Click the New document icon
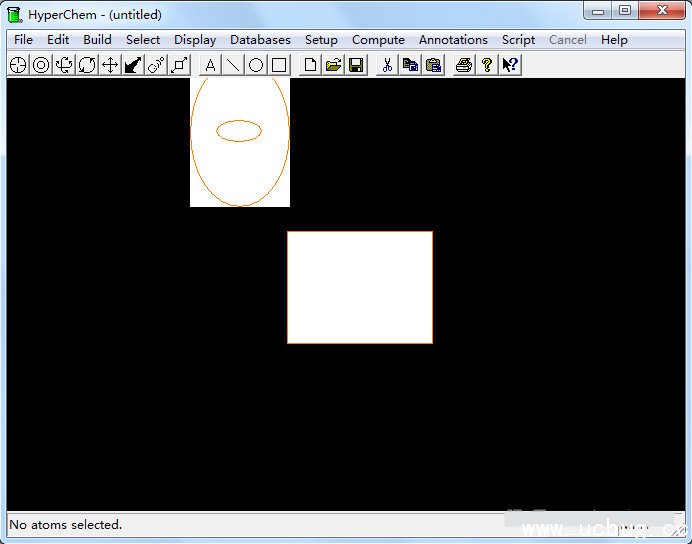 tap(310, 65)
